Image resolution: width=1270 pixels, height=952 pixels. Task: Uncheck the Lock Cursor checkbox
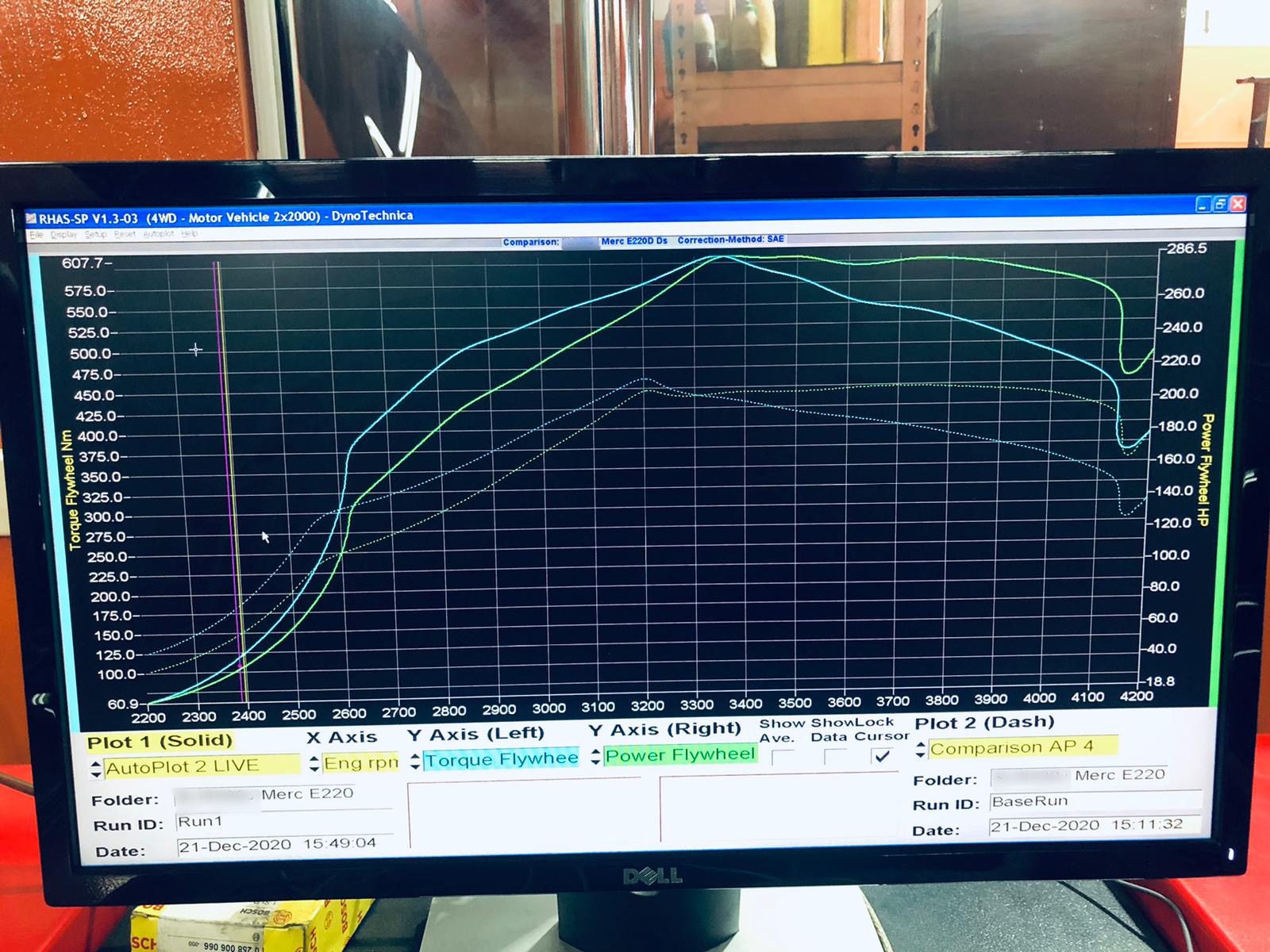point(881,756)
